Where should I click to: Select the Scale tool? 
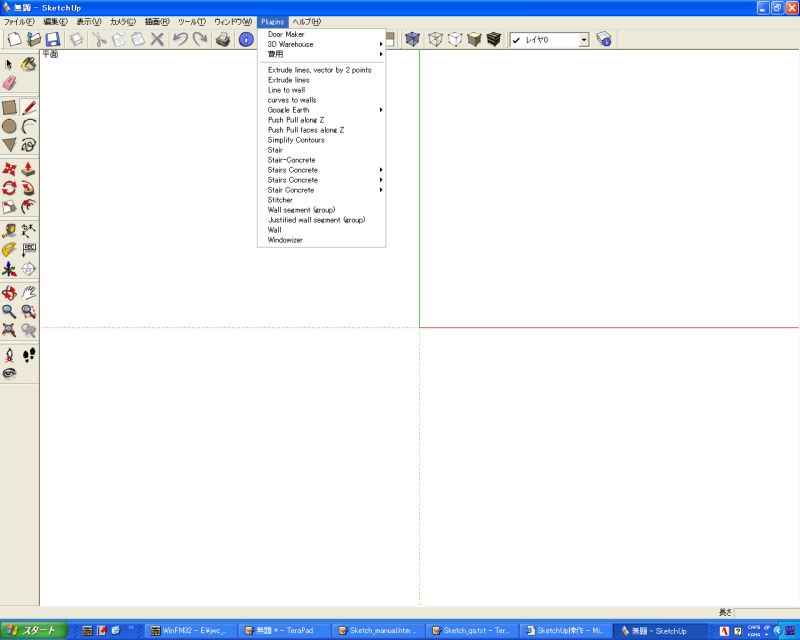coord(9,207)
